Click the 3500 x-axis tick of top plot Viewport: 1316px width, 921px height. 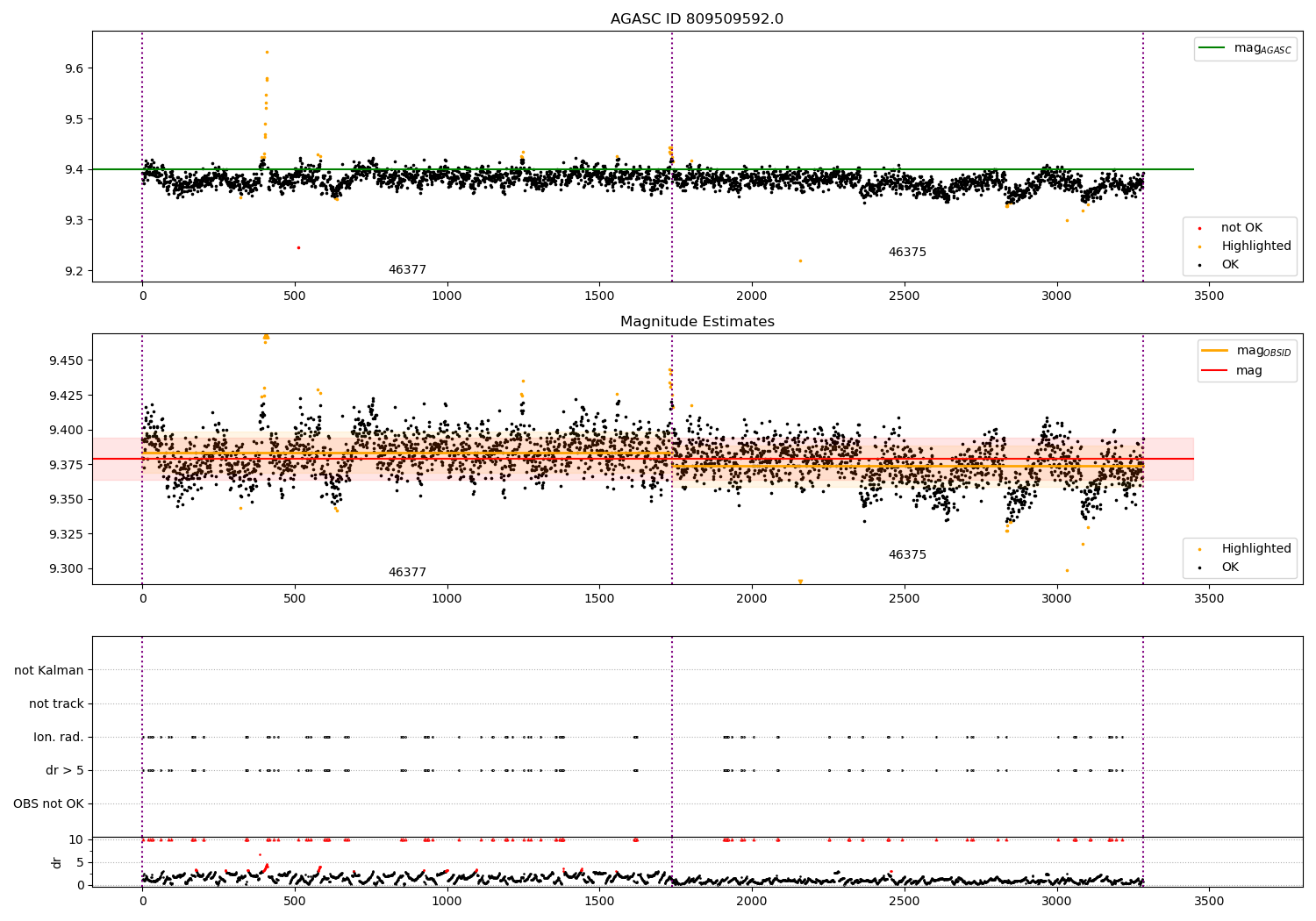coord(1209,296)
